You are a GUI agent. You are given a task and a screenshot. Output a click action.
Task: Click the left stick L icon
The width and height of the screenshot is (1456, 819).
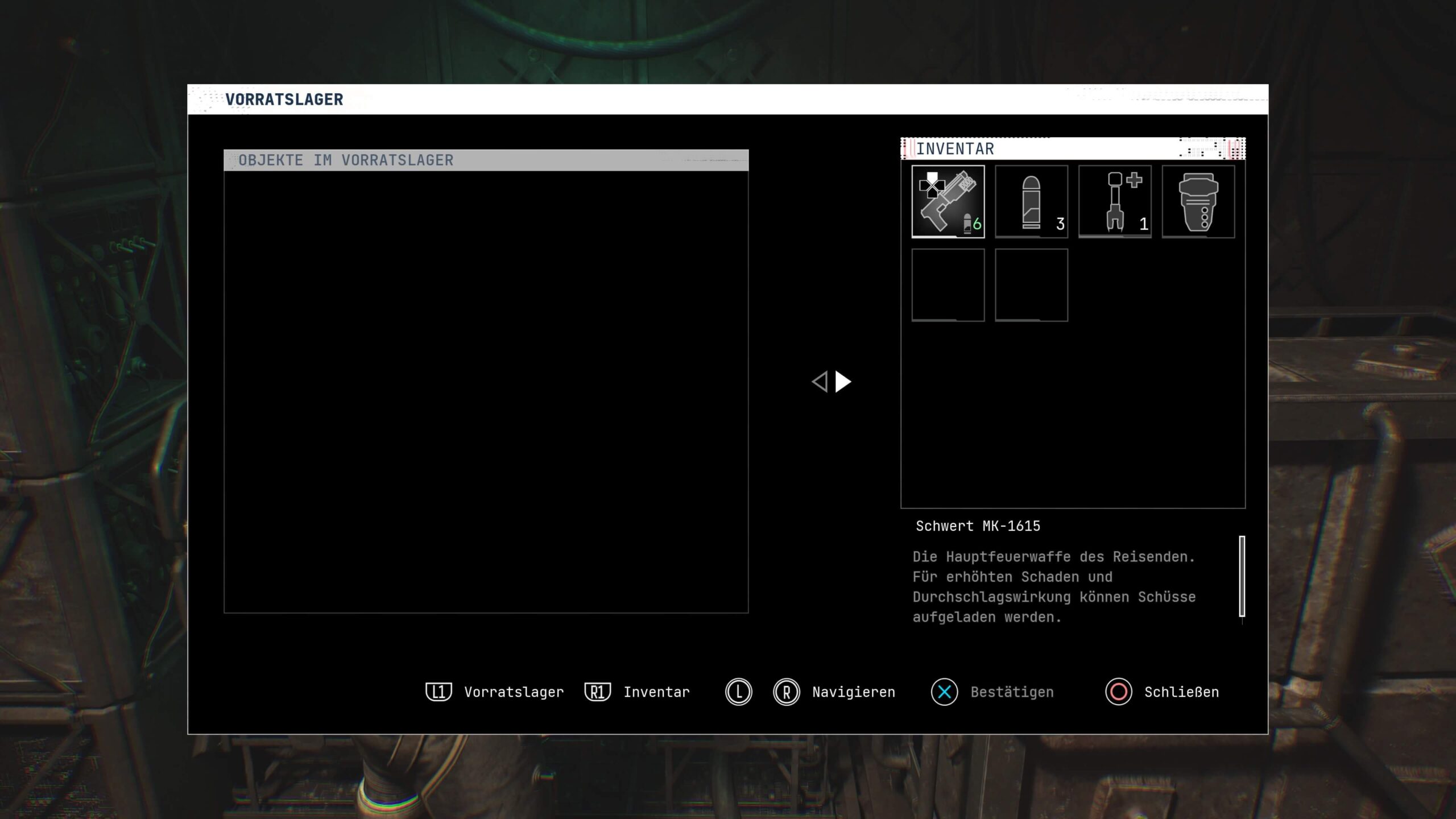[738, 692]
